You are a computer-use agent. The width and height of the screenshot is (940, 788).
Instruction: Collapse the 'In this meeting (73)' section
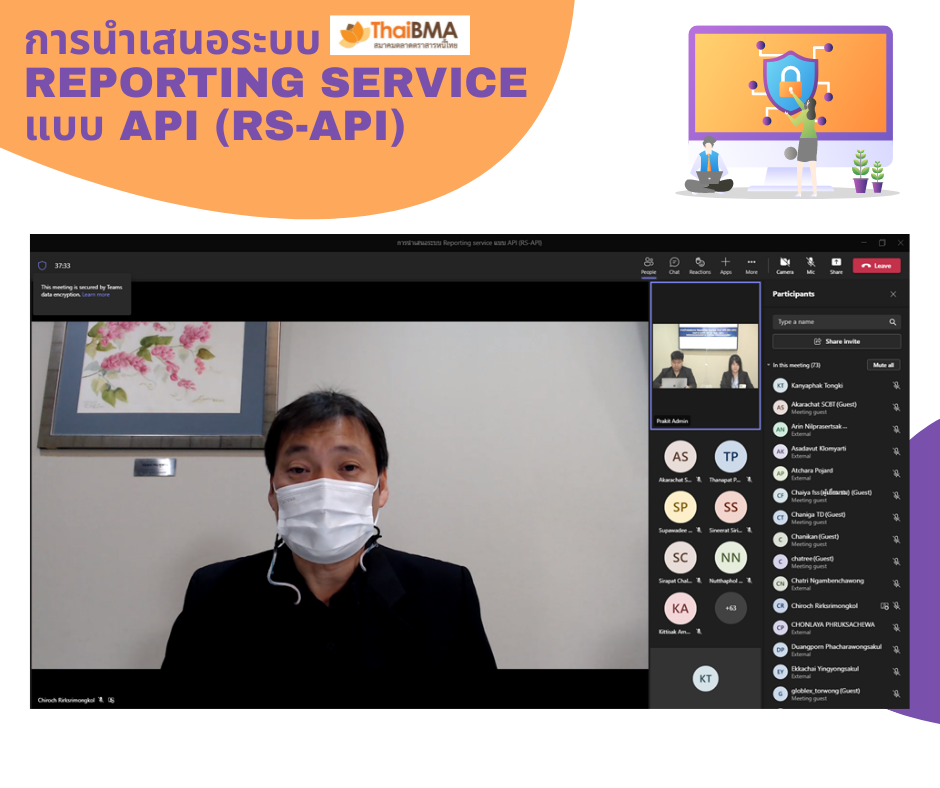768,365
